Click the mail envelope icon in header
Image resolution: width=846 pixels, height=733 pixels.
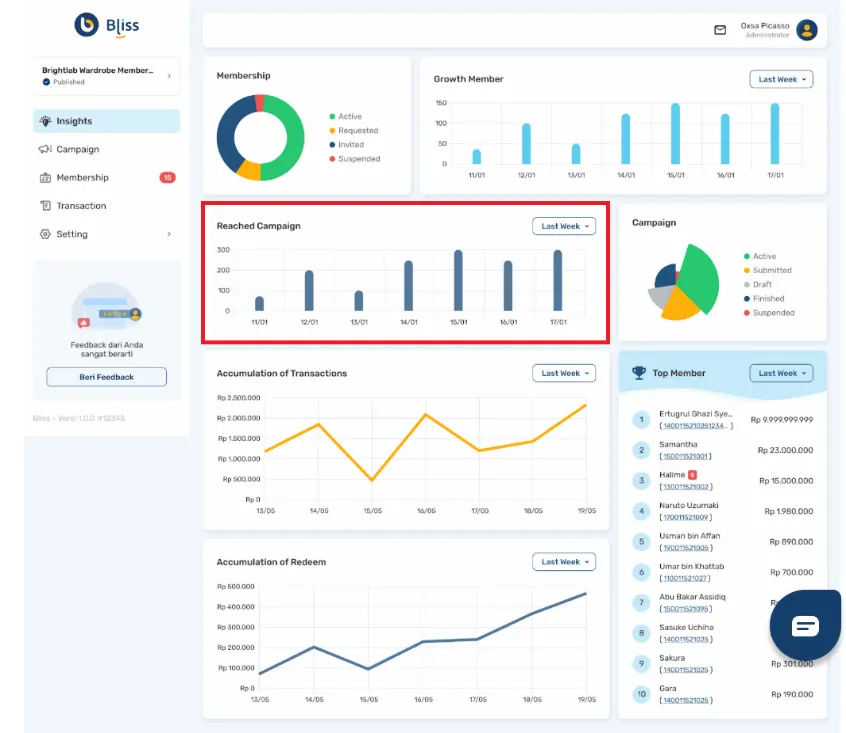click(x=720, y=30)
